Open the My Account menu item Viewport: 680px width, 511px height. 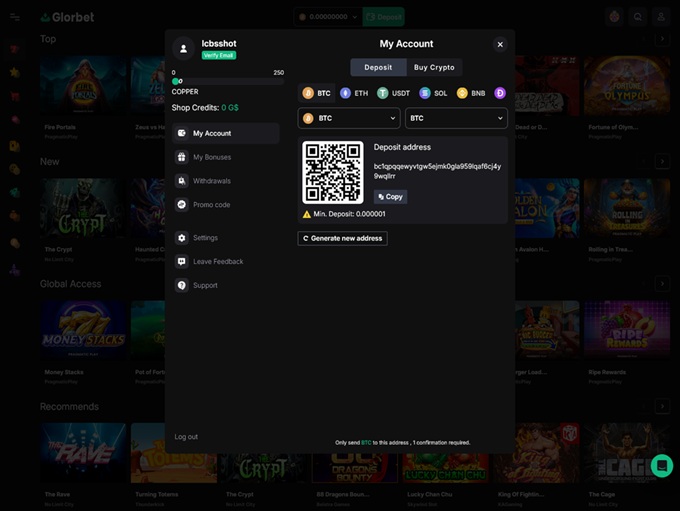coord(226,133)
